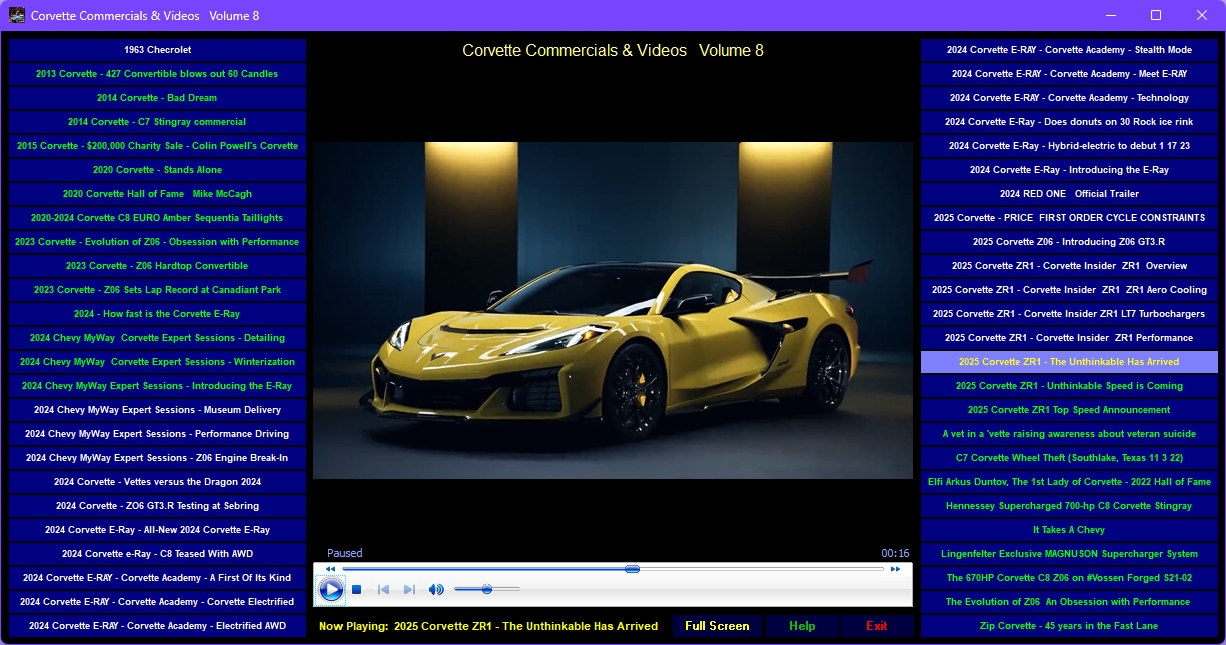The image size is (1226, 645).
Task: Mute the player volume speaker icon
Action: [436, 590]
